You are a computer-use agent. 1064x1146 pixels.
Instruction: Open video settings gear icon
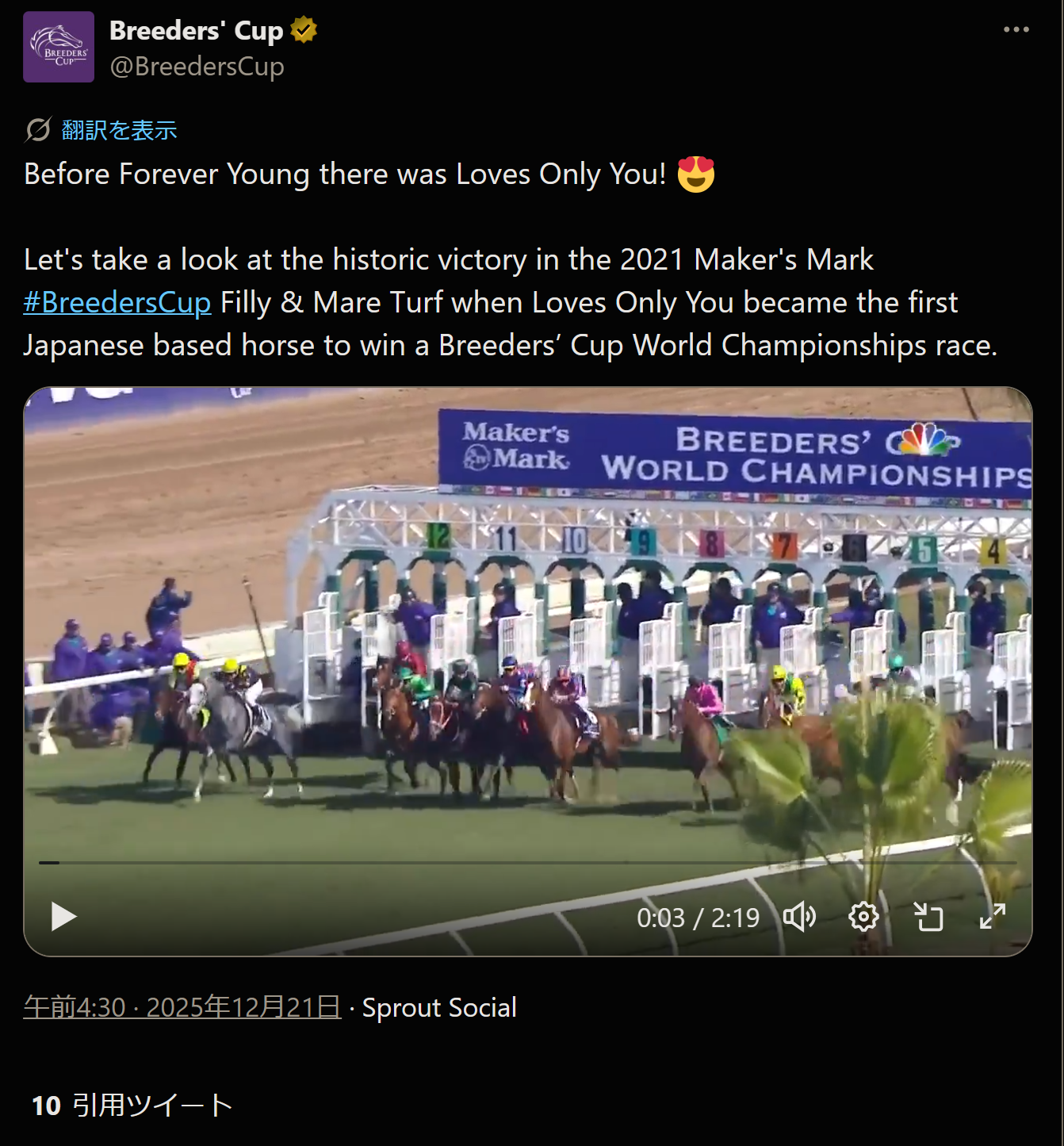863,917
